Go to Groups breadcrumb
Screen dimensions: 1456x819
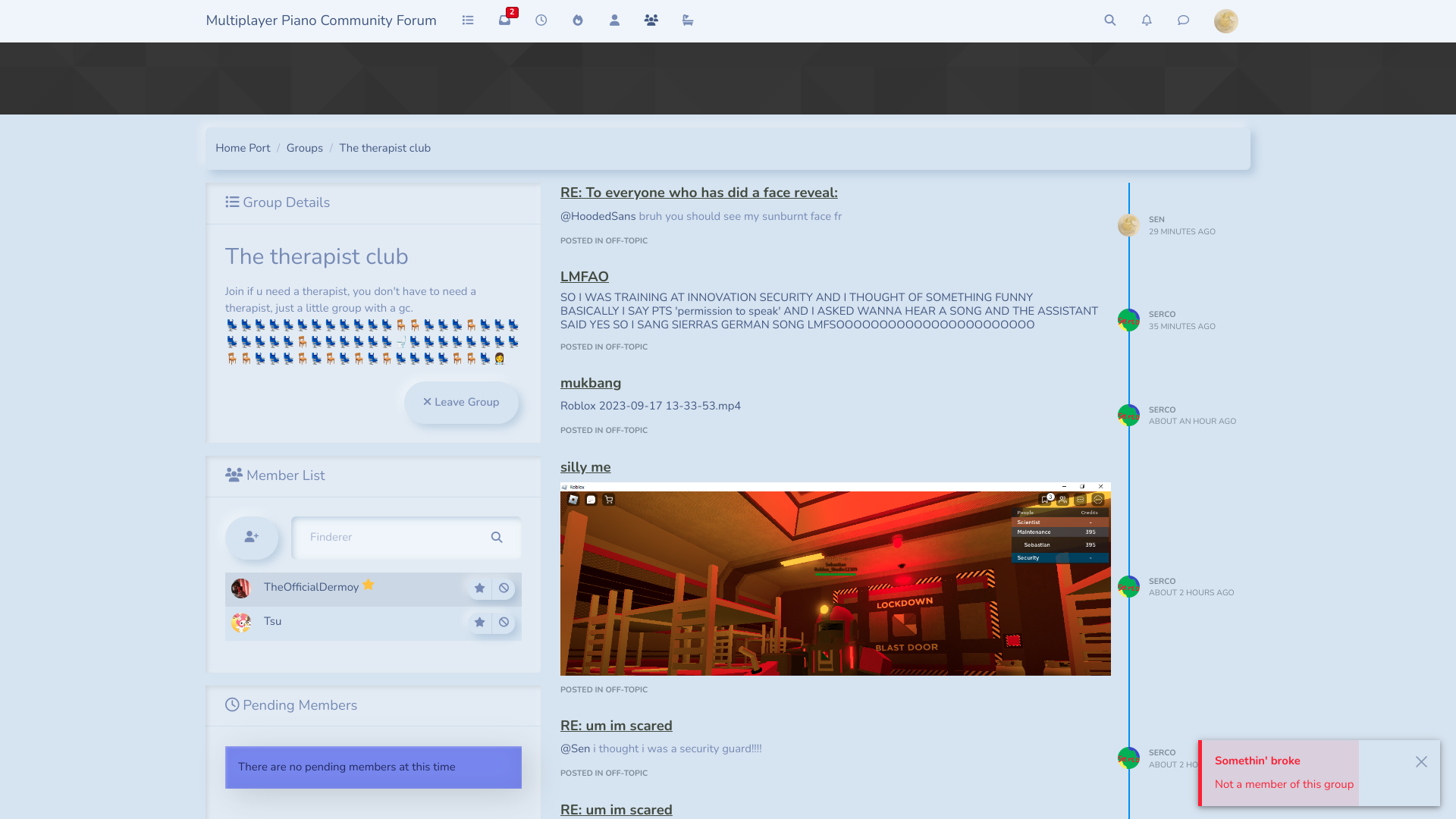(x=305, y=148)
